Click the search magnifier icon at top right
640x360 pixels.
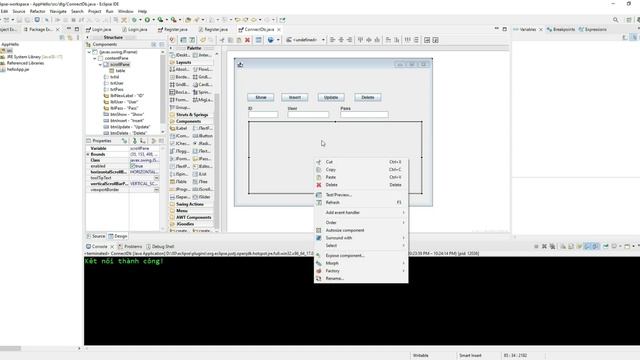pyautogui.click(x=615, y=20)
